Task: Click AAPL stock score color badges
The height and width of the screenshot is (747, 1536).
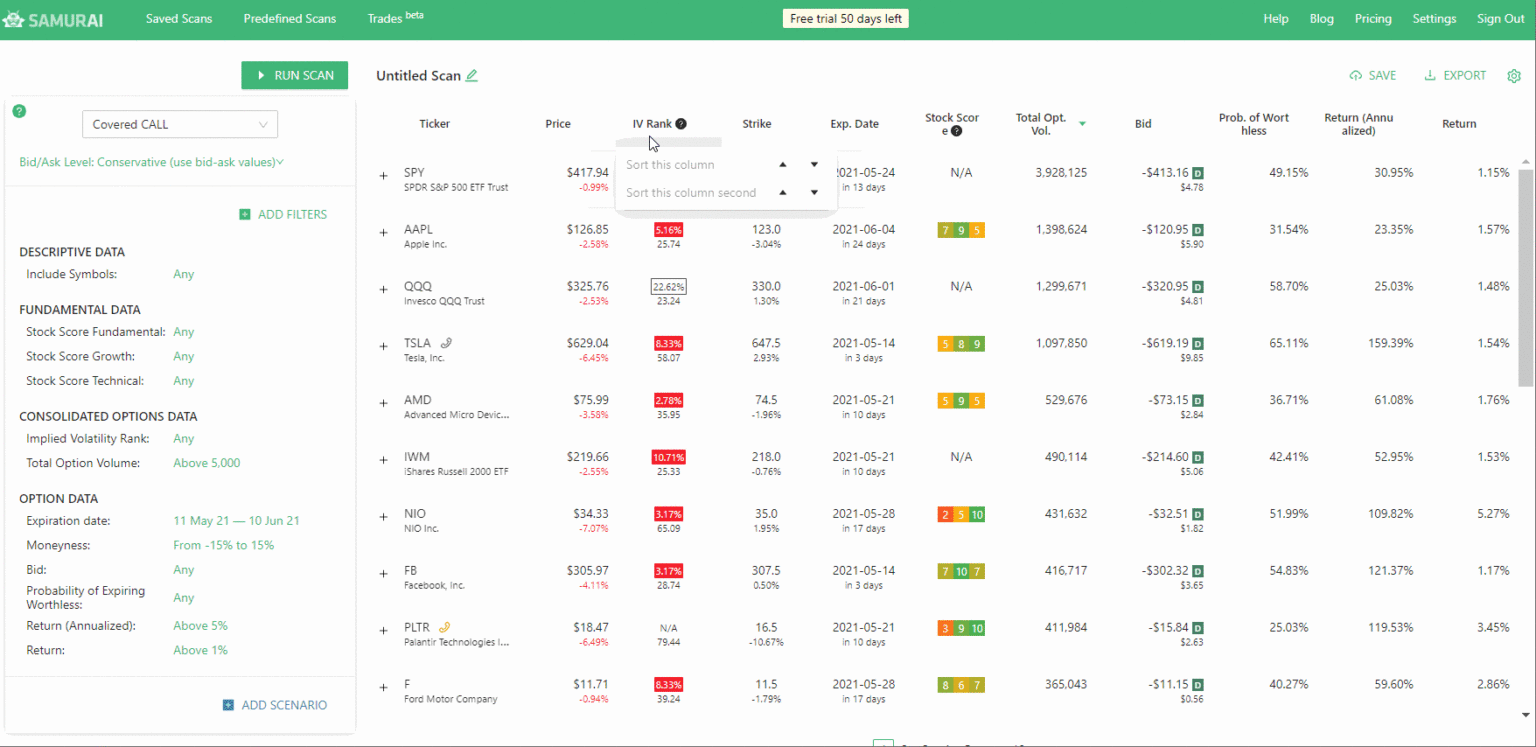Action: point(961,230)
